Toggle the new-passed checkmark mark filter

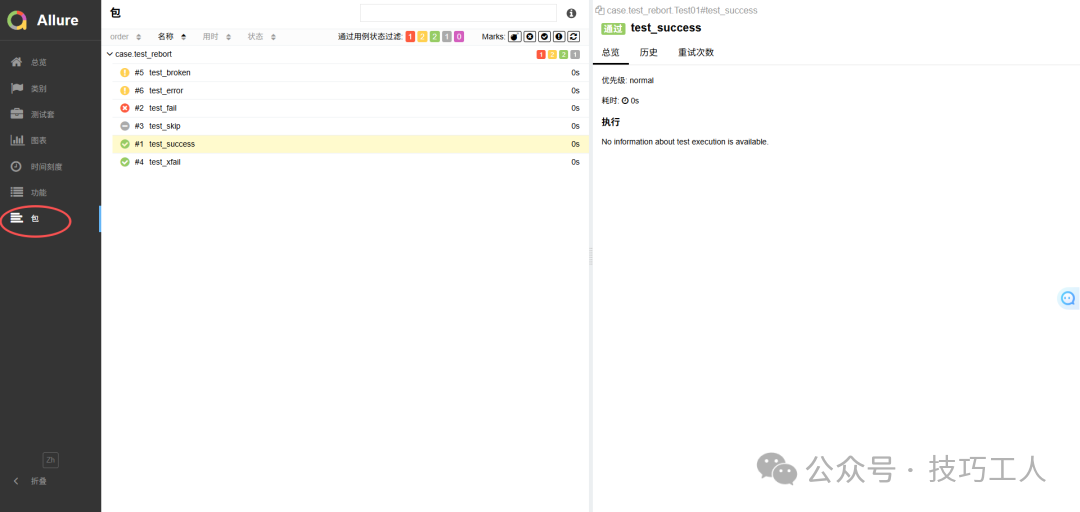[x=544, y=37]
